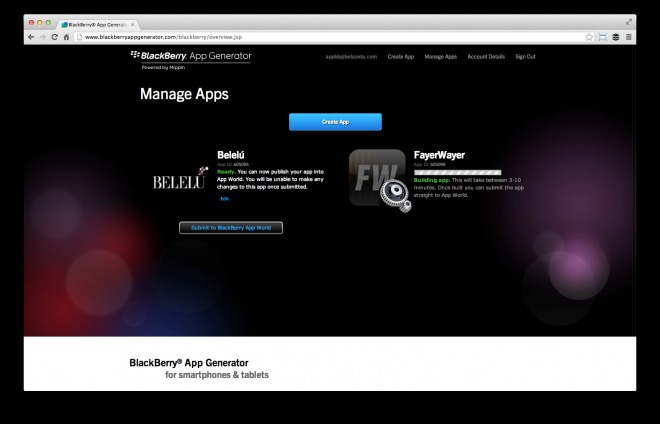Click the extension icon left of the Chrome menu
The height and width of the screenshot is (424, 660).
click(x=616, y=37)
